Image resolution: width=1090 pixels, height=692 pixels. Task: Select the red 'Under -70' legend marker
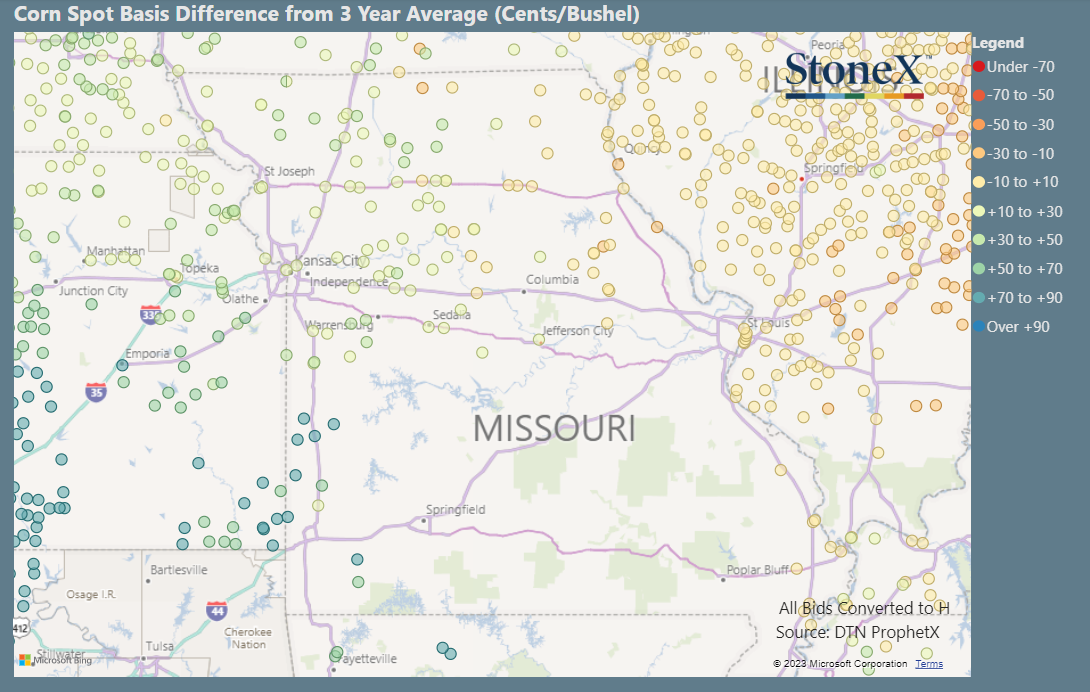(980, 67)
